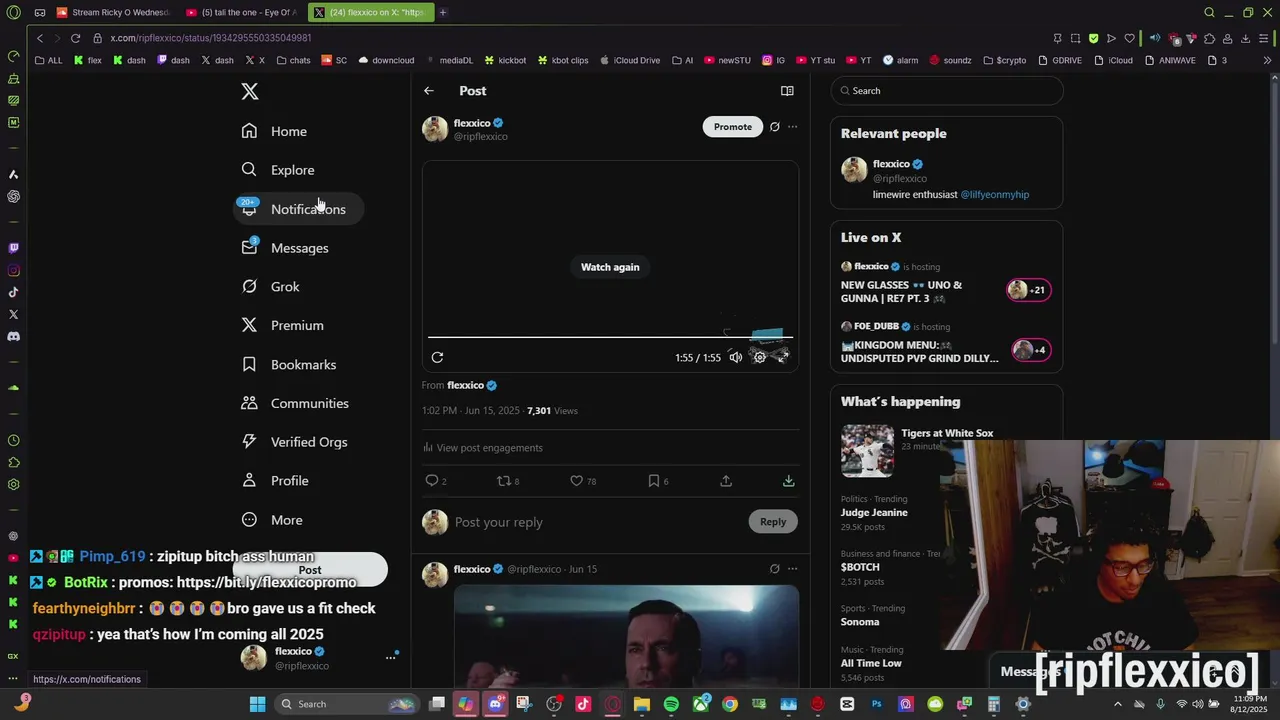Download the video with the download icon

coord(789,481)
